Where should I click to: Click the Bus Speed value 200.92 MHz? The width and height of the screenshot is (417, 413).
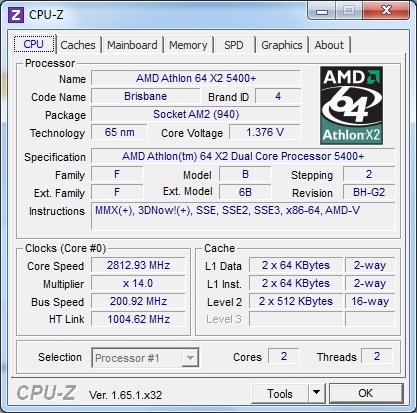click(x=138, y=301)
